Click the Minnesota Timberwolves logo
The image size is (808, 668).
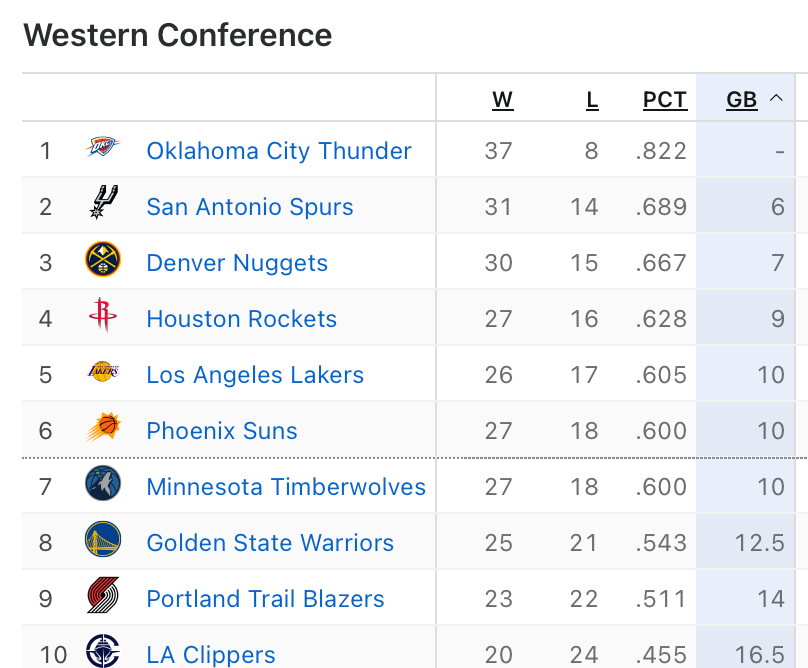[103, 486]
